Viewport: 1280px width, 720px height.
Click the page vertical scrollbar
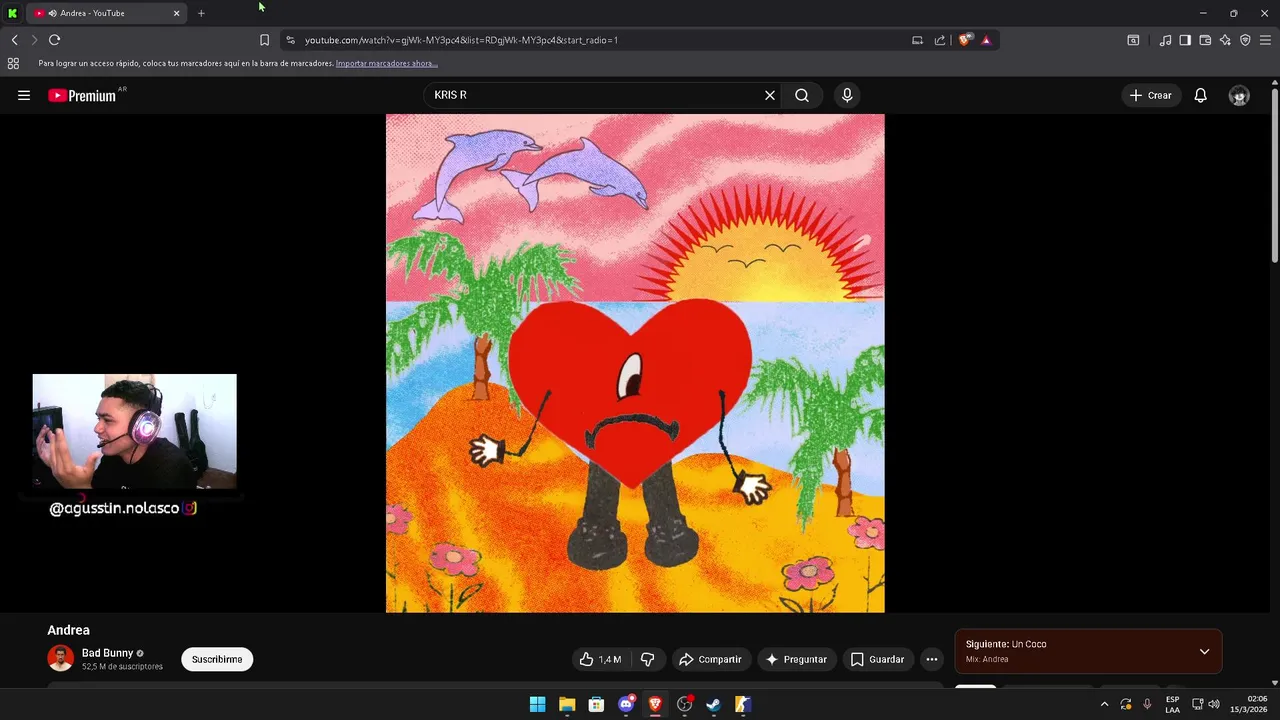point(1274,176)
